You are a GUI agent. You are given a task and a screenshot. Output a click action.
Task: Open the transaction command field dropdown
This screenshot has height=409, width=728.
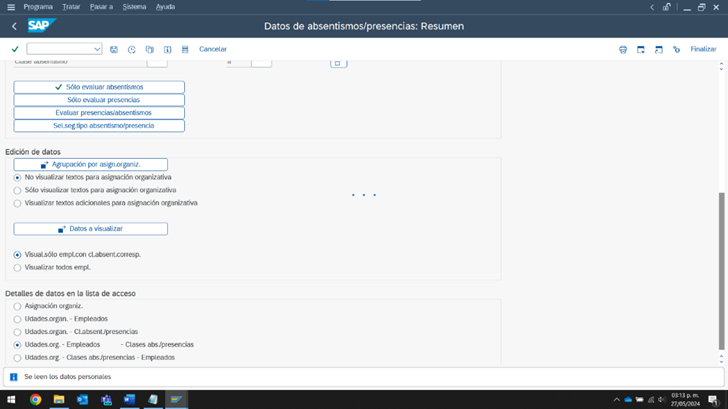tap(97, 49)
